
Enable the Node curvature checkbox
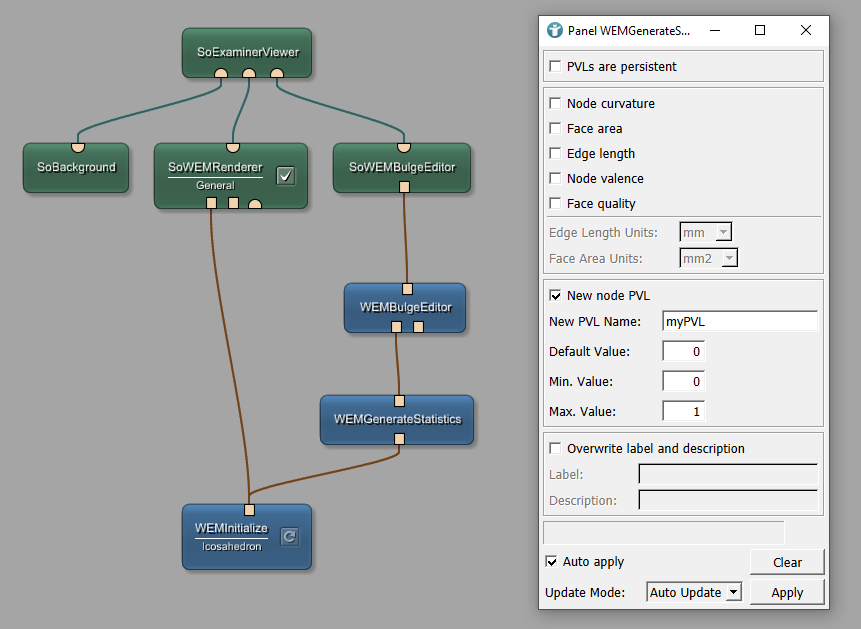(x=556, y=104)
